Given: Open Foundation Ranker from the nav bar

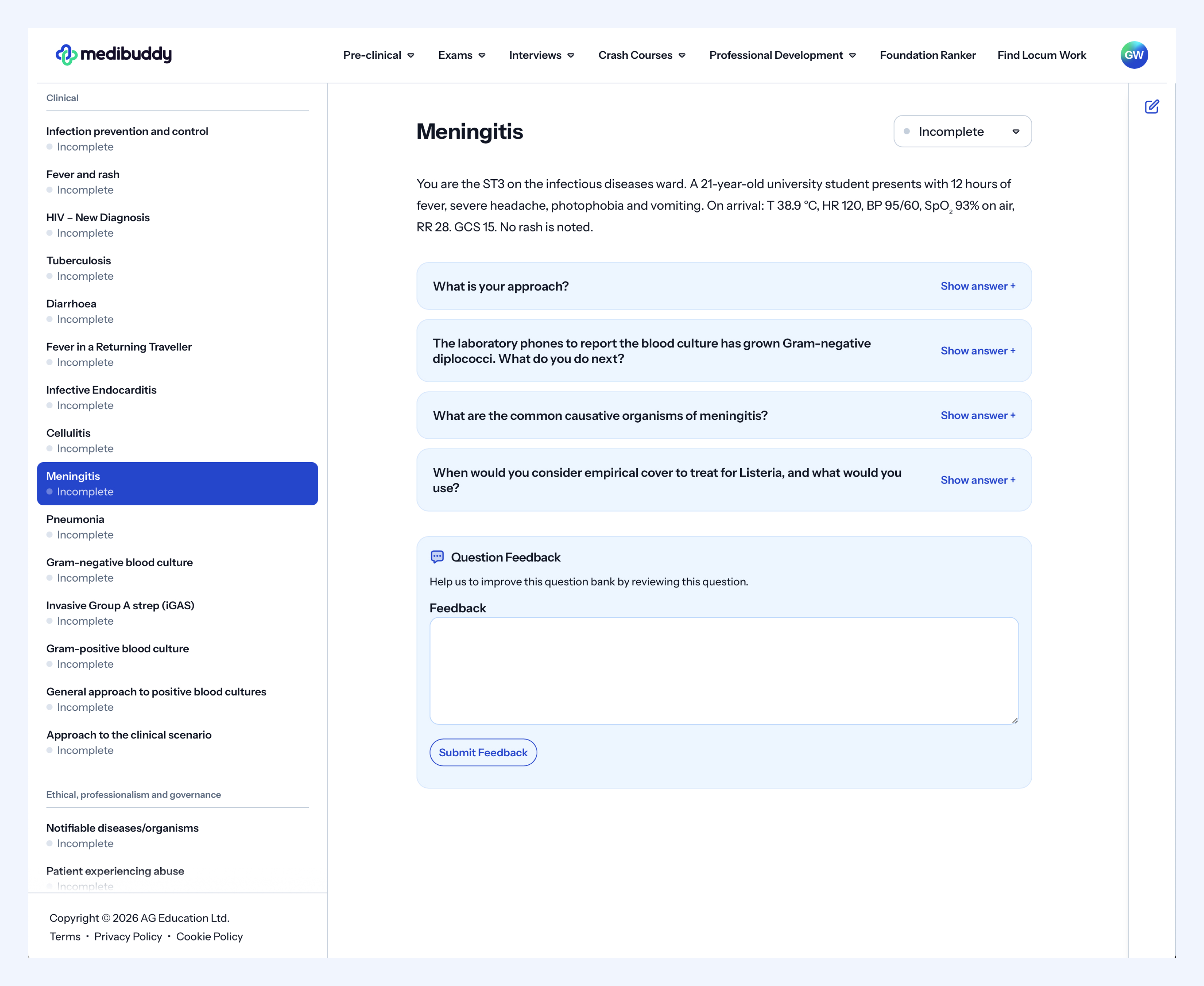Looking at the screenshot, I should click(927, 55).
